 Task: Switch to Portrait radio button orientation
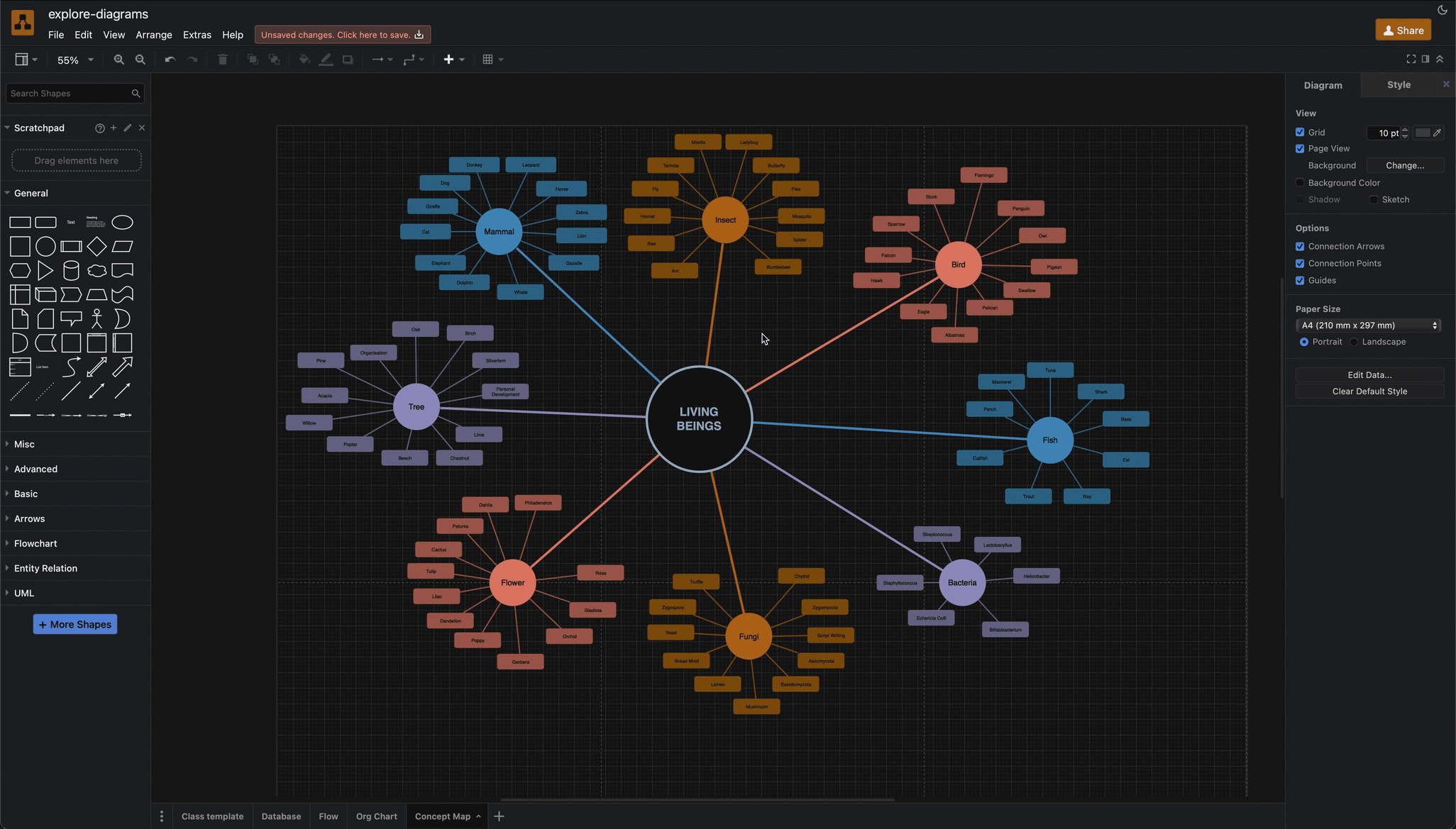(x=1301, y=342)
